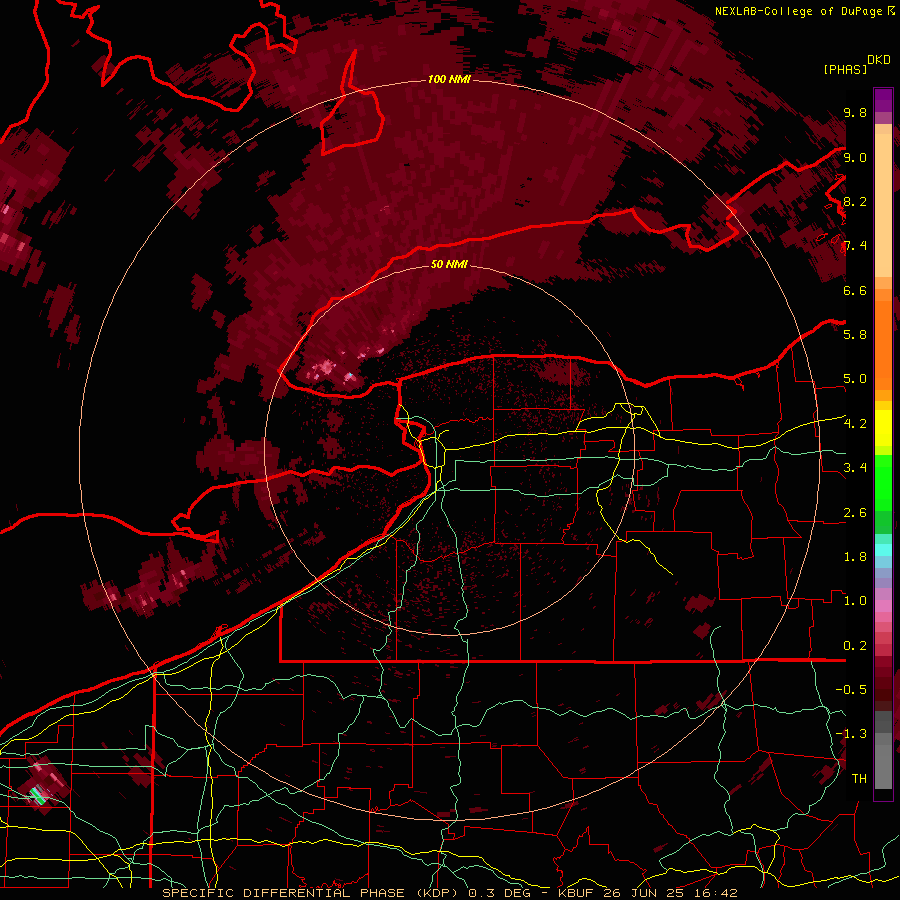The image size is (900, 900).
Task: Click the [PHAS] label above the color scale
Action: click(x=845, y=69)
